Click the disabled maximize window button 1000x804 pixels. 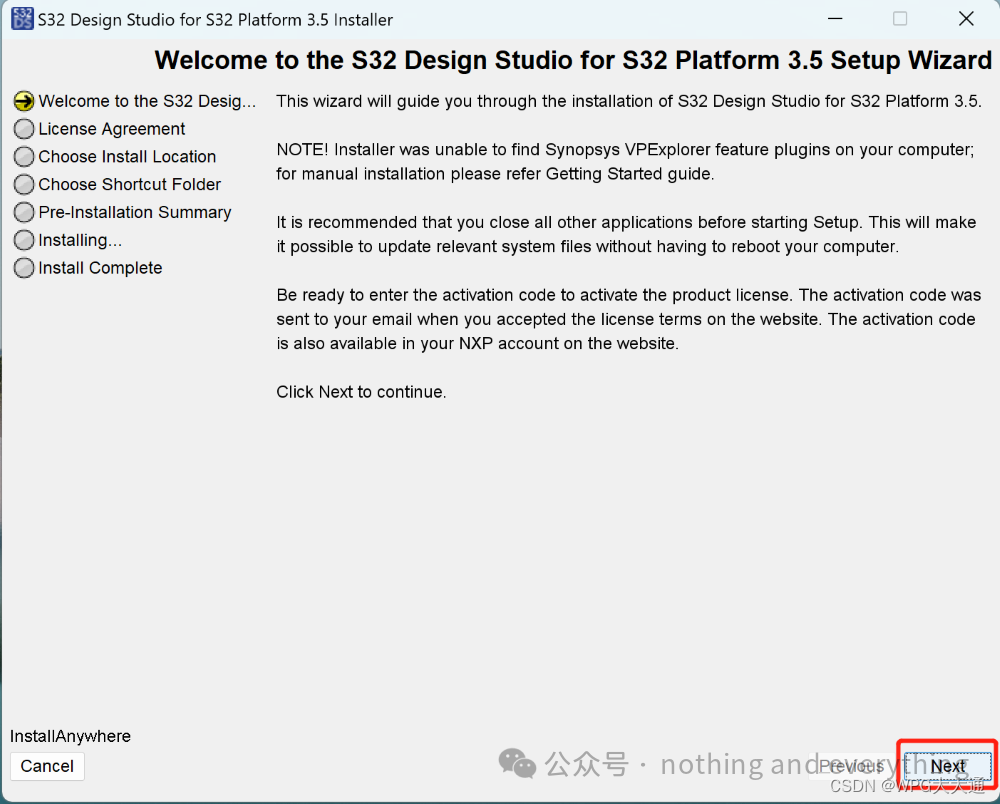(900, 18)
